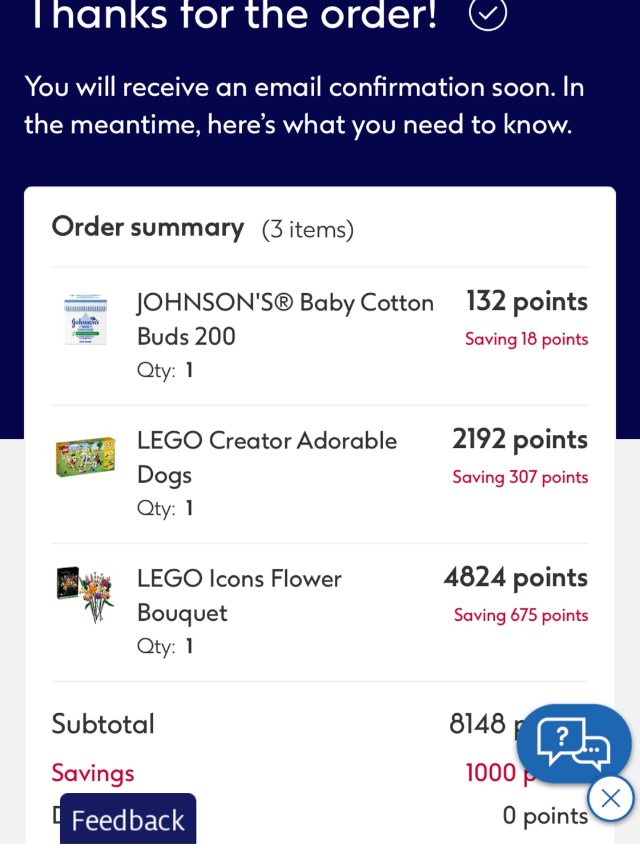This screenshot has width=640, height=853.
Task: Click the 2192 points price
Action: click(519, 439)
